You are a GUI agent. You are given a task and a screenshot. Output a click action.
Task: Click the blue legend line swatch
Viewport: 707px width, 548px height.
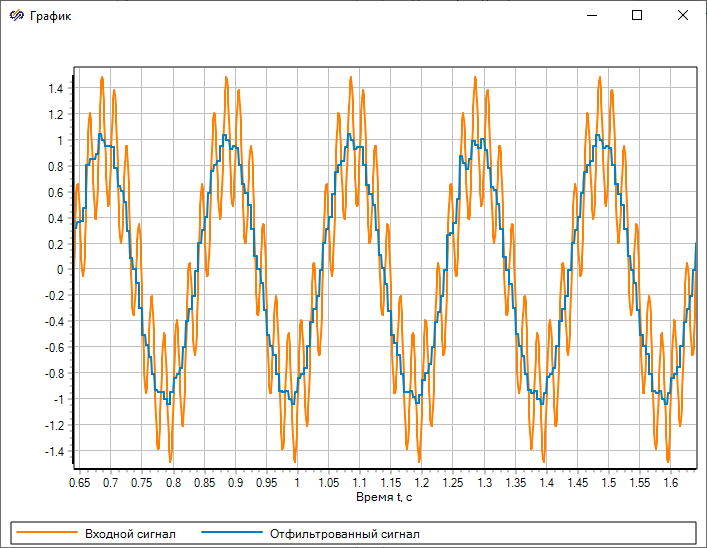tap(231, 534)
